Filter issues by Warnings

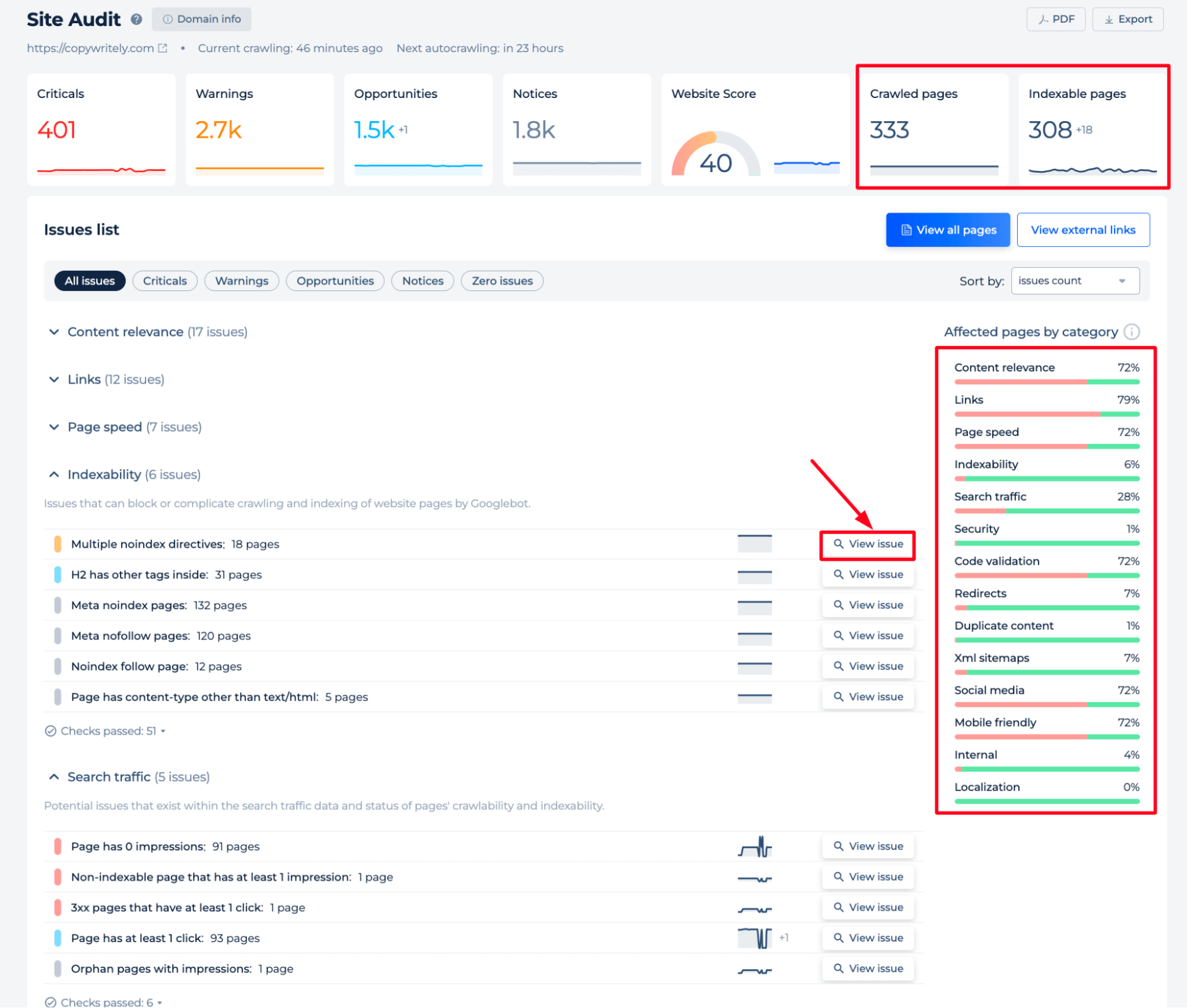242,281
